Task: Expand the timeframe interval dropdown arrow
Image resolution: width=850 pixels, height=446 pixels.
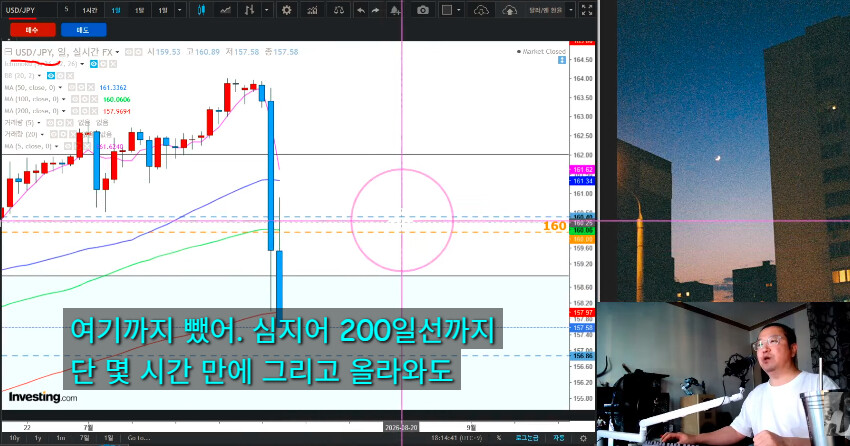Action: 179,10
